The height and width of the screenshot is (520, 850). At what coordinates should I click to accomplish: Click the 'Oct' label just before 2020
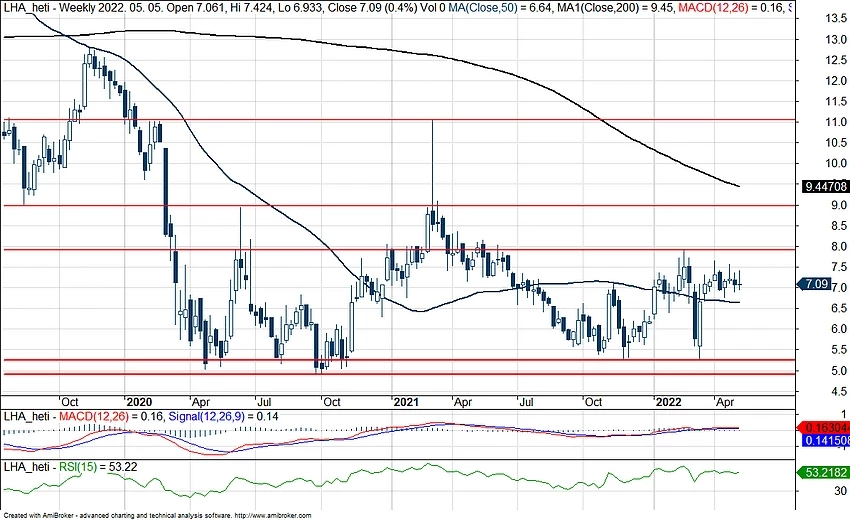pos(69,402)
